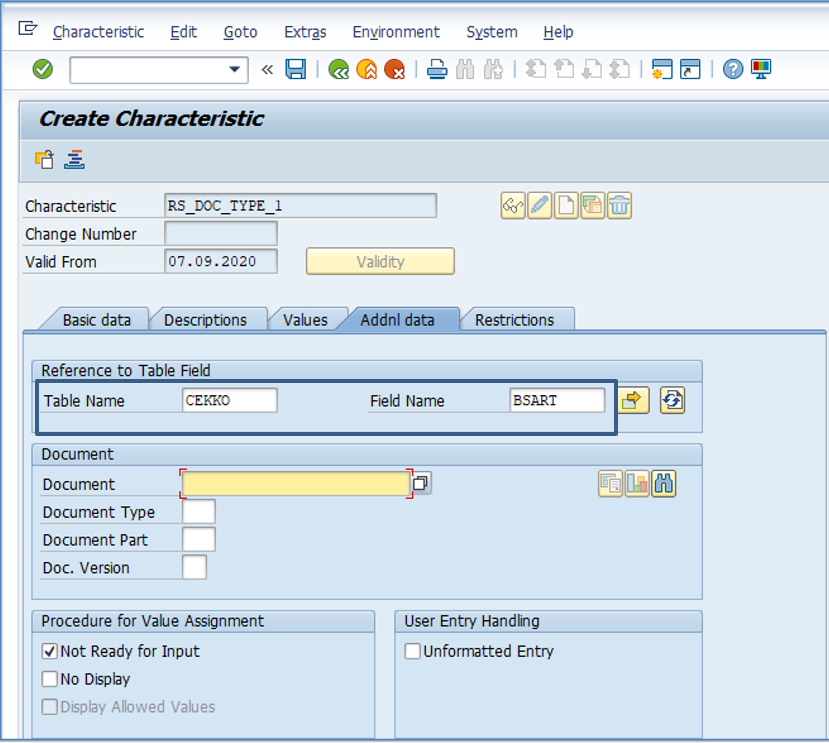Click the blue stacked lines icon under title
Screen dimensions: 829x743
[75, 159]
